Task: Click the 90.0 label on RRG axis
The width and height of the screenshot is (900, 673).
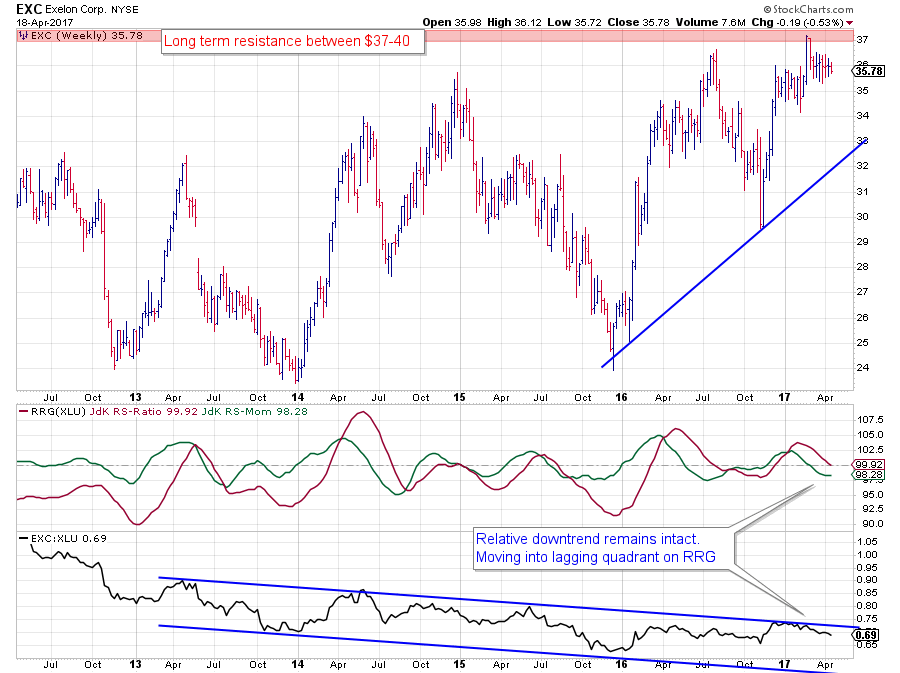Action: (870, 523)
